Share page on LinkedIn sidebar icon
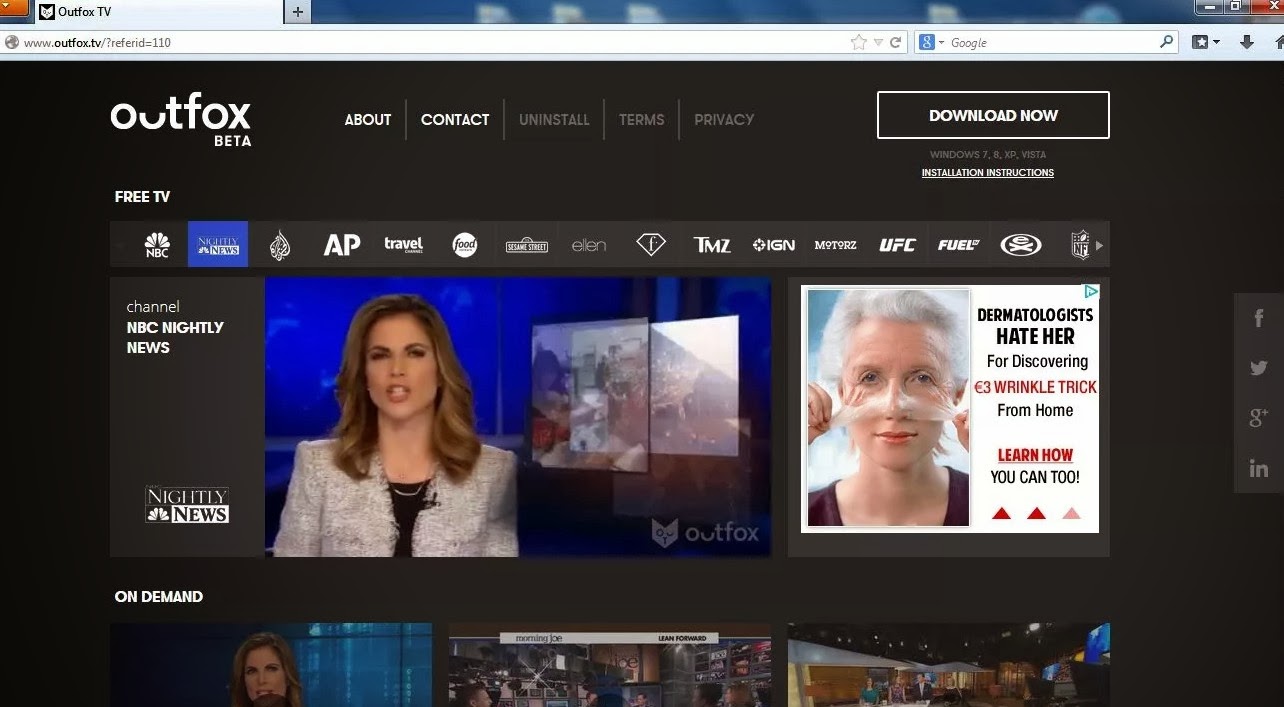 coord(1259,468)
